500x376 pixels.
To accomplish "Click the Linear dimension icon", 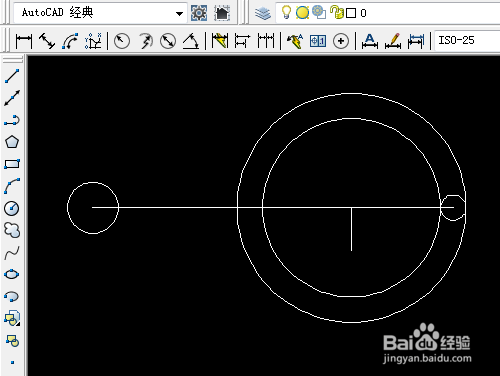I will [24, 41].
